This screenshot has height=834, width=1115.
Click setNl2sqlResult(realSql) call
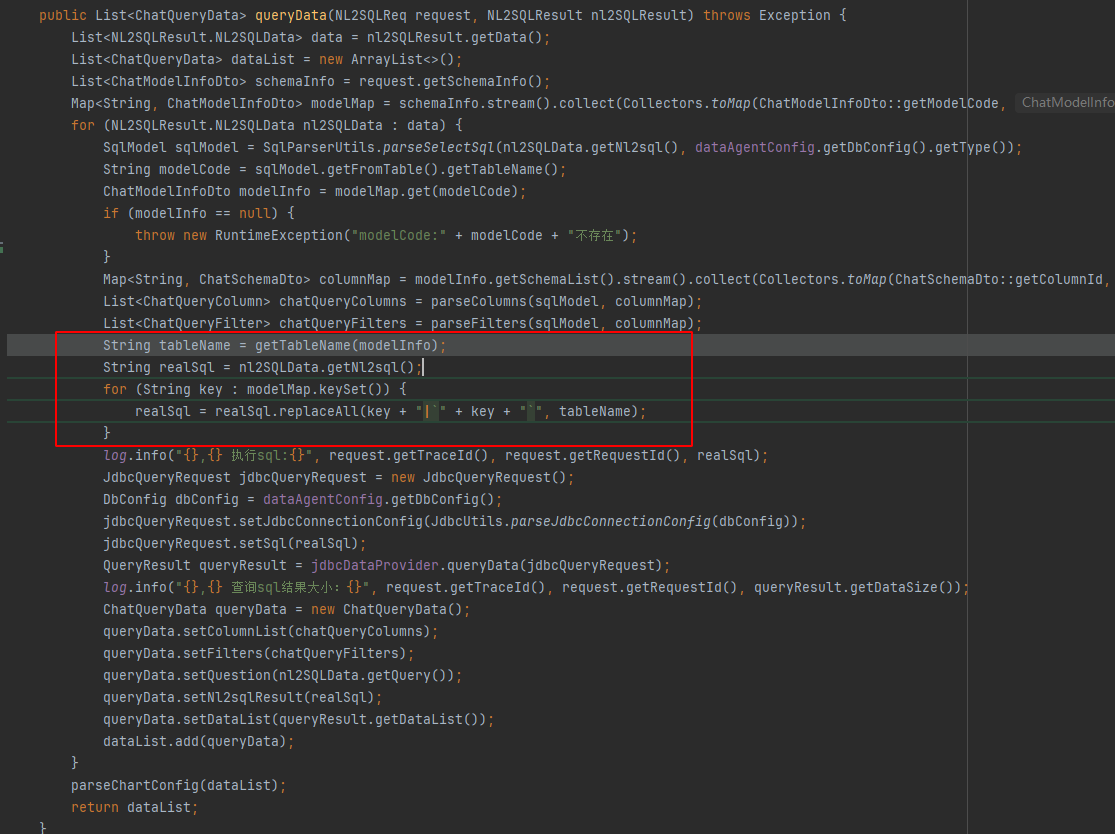[279, 699]
